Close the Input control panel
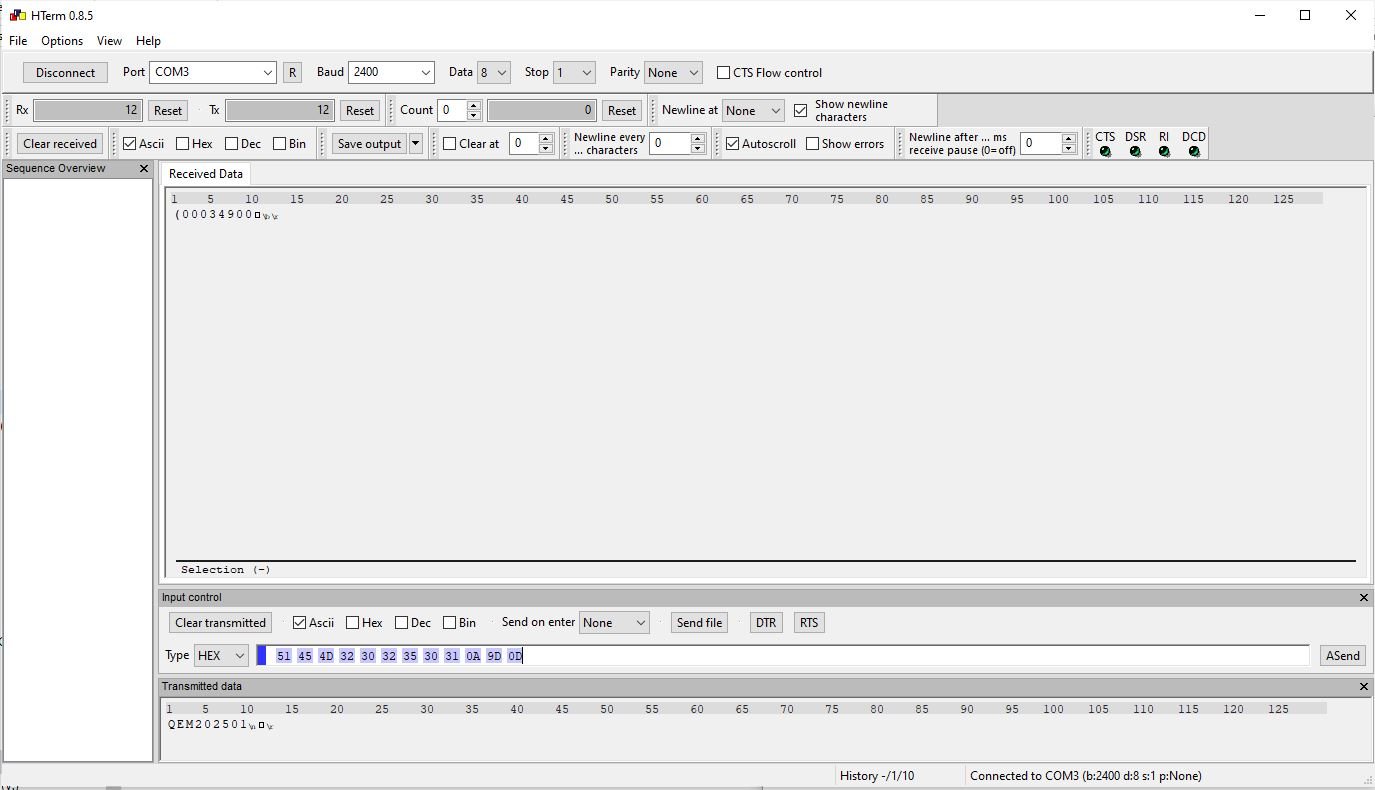1375x790 pixels. tap(1363, 597)
